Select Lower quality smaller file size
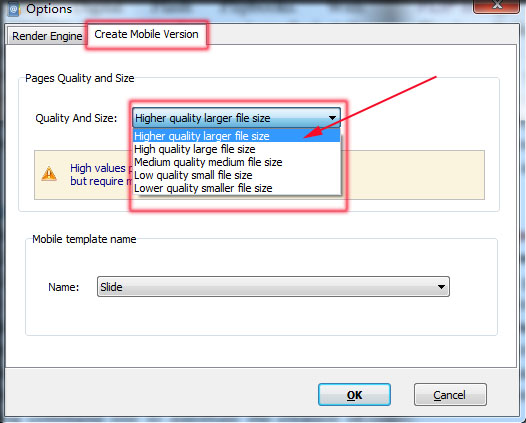The width and height of the screenshot is (526, 423). [x=236, y=188]
